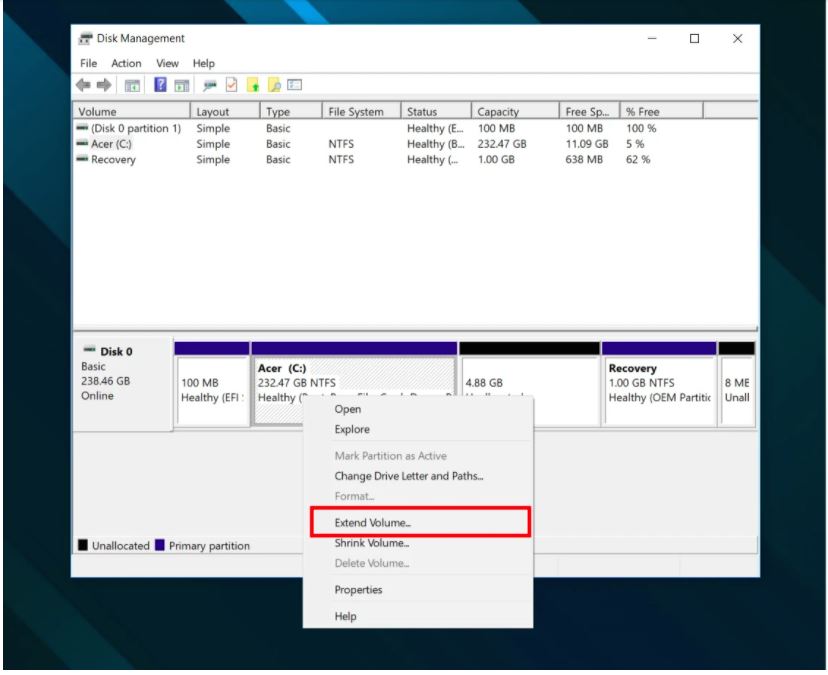828x675 pixels.
Task: Open the View menu
Action: (x=167, y=62)
